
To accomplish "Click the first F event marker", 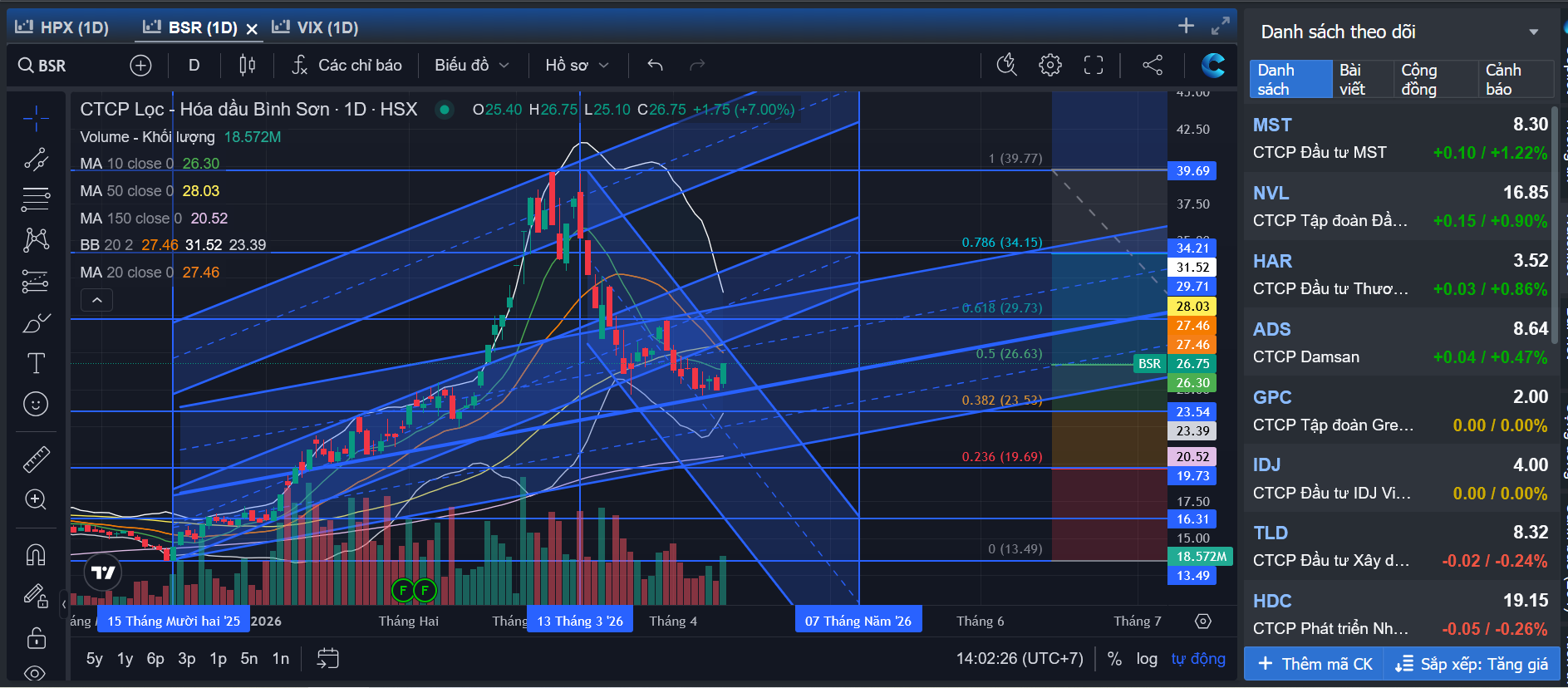I will pyautogui.click(x=403, y=591).
